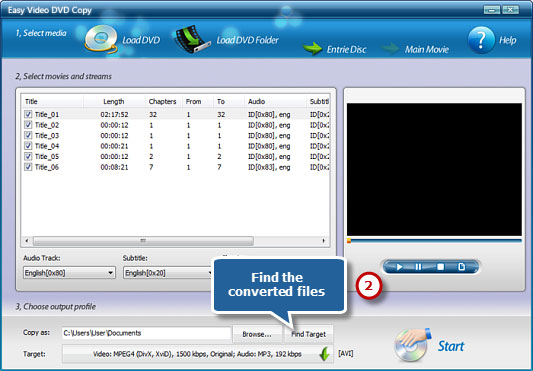Play the preview video
533x371 pixels.
click(x=399, y=267)
